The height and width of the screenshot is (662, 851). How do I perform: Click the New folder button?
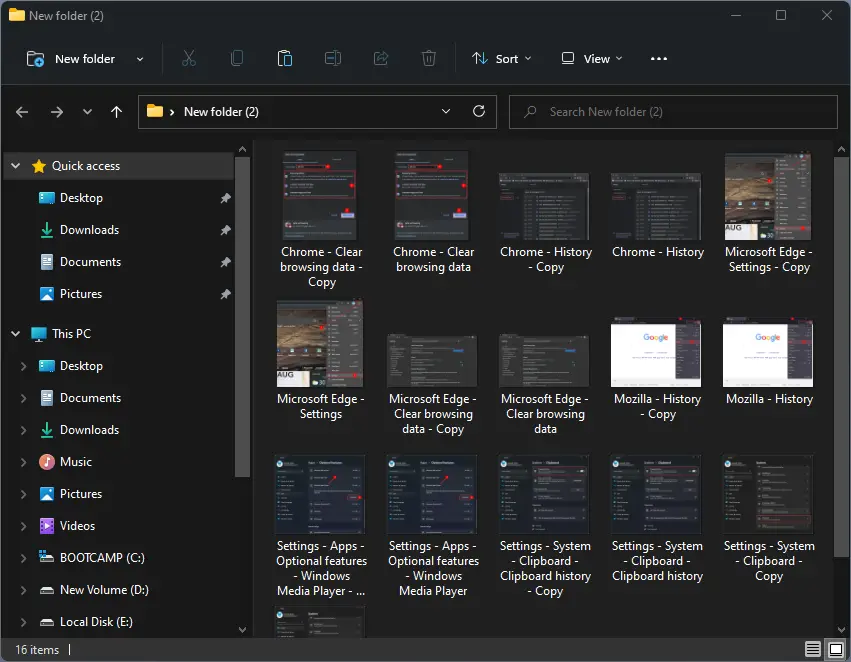point(71,59)
